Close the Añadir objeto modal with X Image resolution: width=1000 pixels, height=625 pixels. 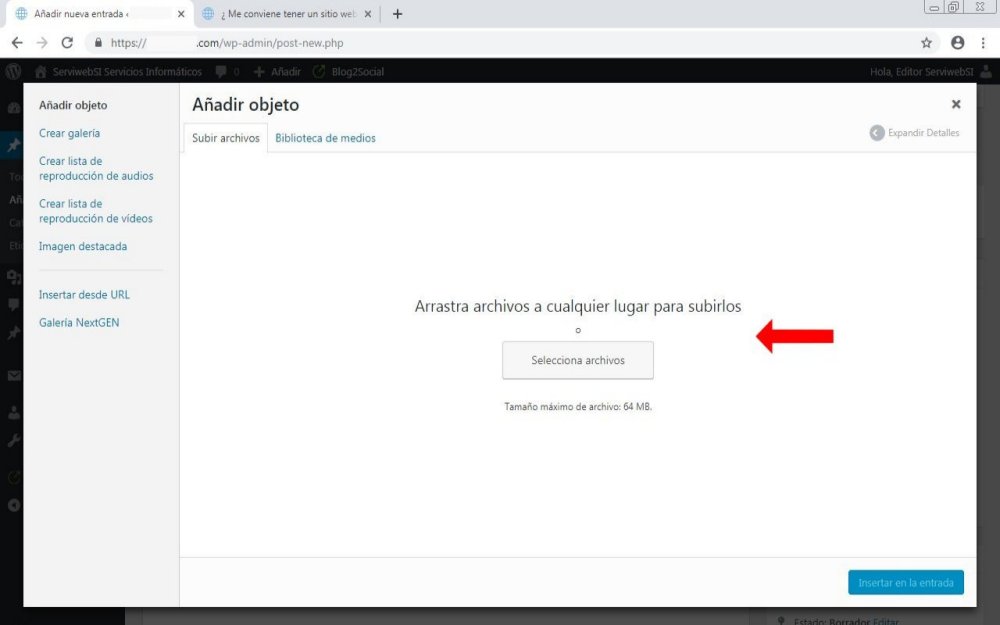pos(956,104)
